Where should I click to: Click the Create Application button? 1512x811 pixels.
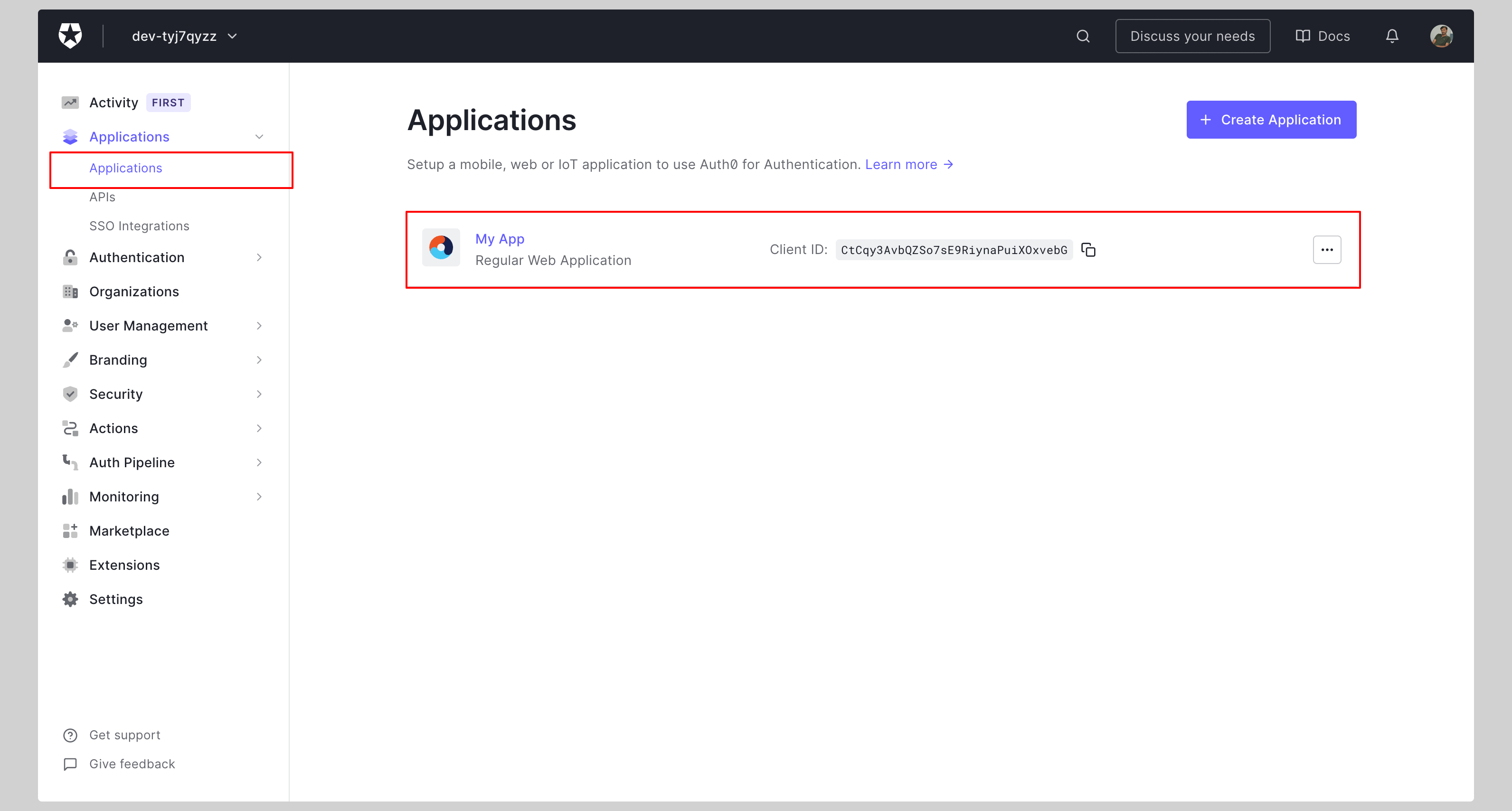(x=1271, y=119)
